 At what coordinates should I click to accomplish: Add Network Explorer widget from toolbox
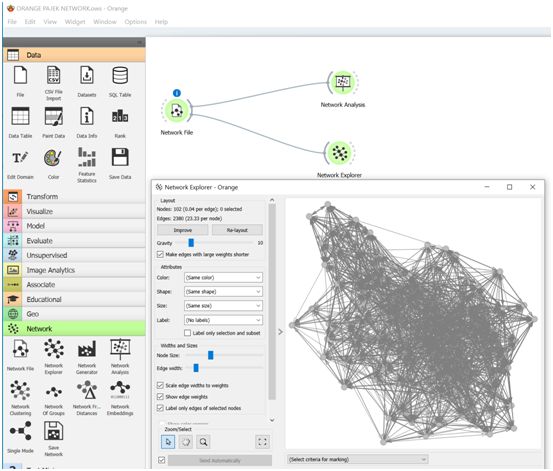click(53, 348)
